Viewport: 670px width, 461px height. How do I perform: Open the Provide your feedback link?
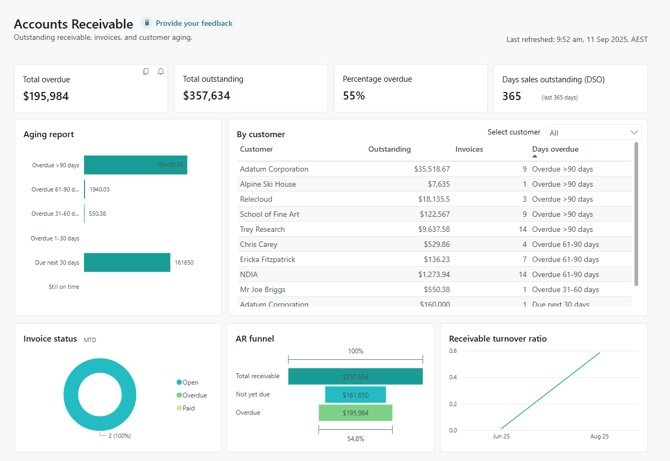[193, 23]
